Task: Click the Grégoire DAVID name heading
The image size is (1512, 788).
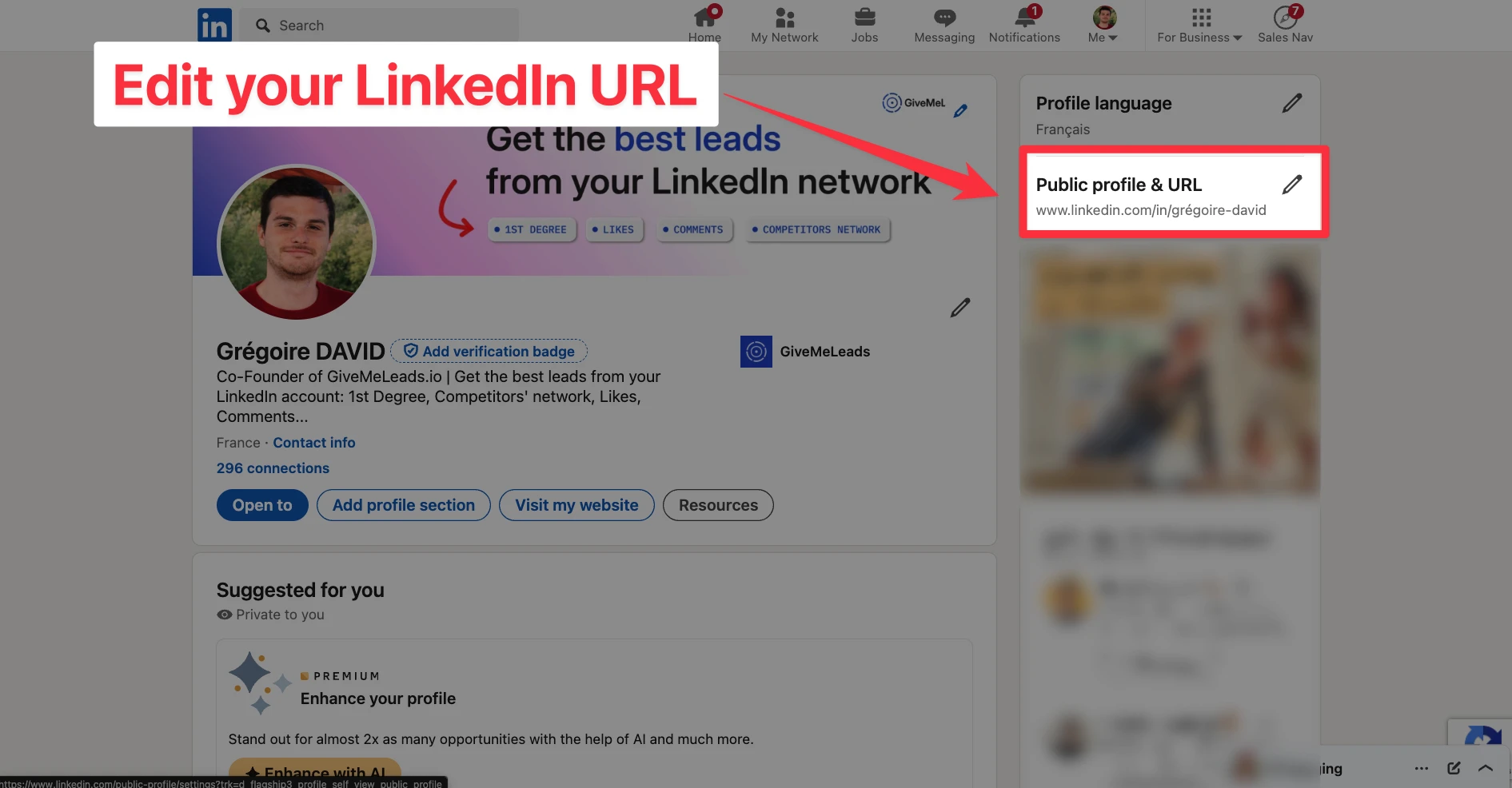Action: [301, 351]
